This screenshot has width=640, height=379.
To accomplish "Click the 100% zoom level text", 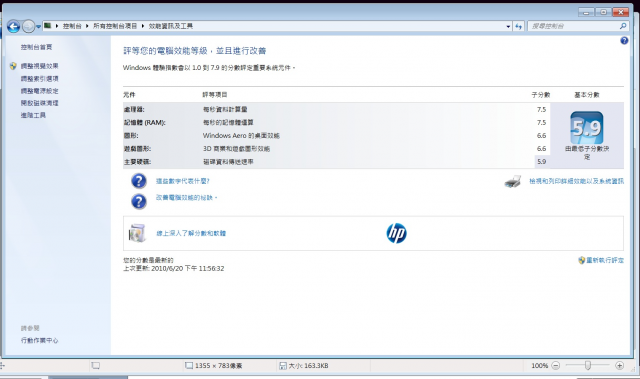I will pos(540,366).
